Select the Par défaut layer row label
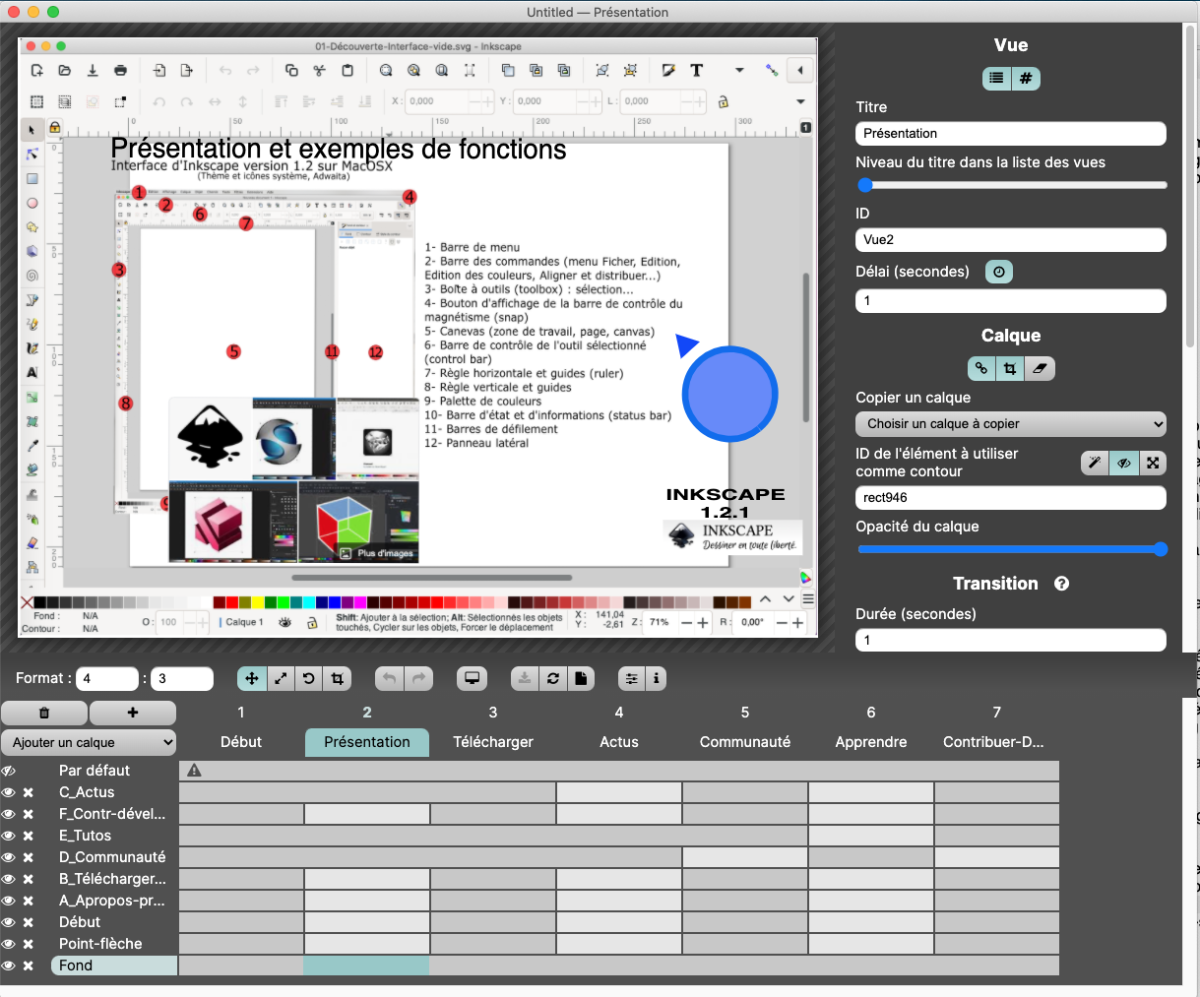This screenshot has width=1200, height=997. (x=94, y=771)
